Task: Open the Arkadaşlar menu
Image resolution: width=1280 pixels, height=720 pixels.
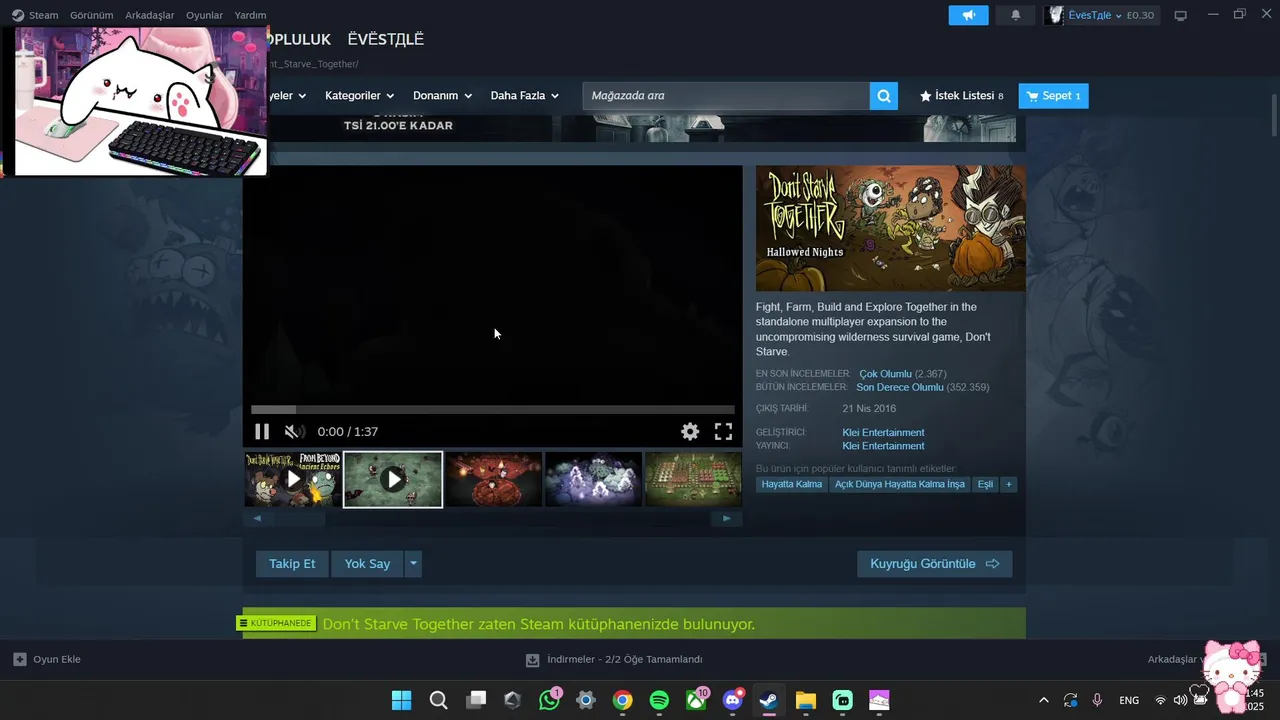Action: 149,15
